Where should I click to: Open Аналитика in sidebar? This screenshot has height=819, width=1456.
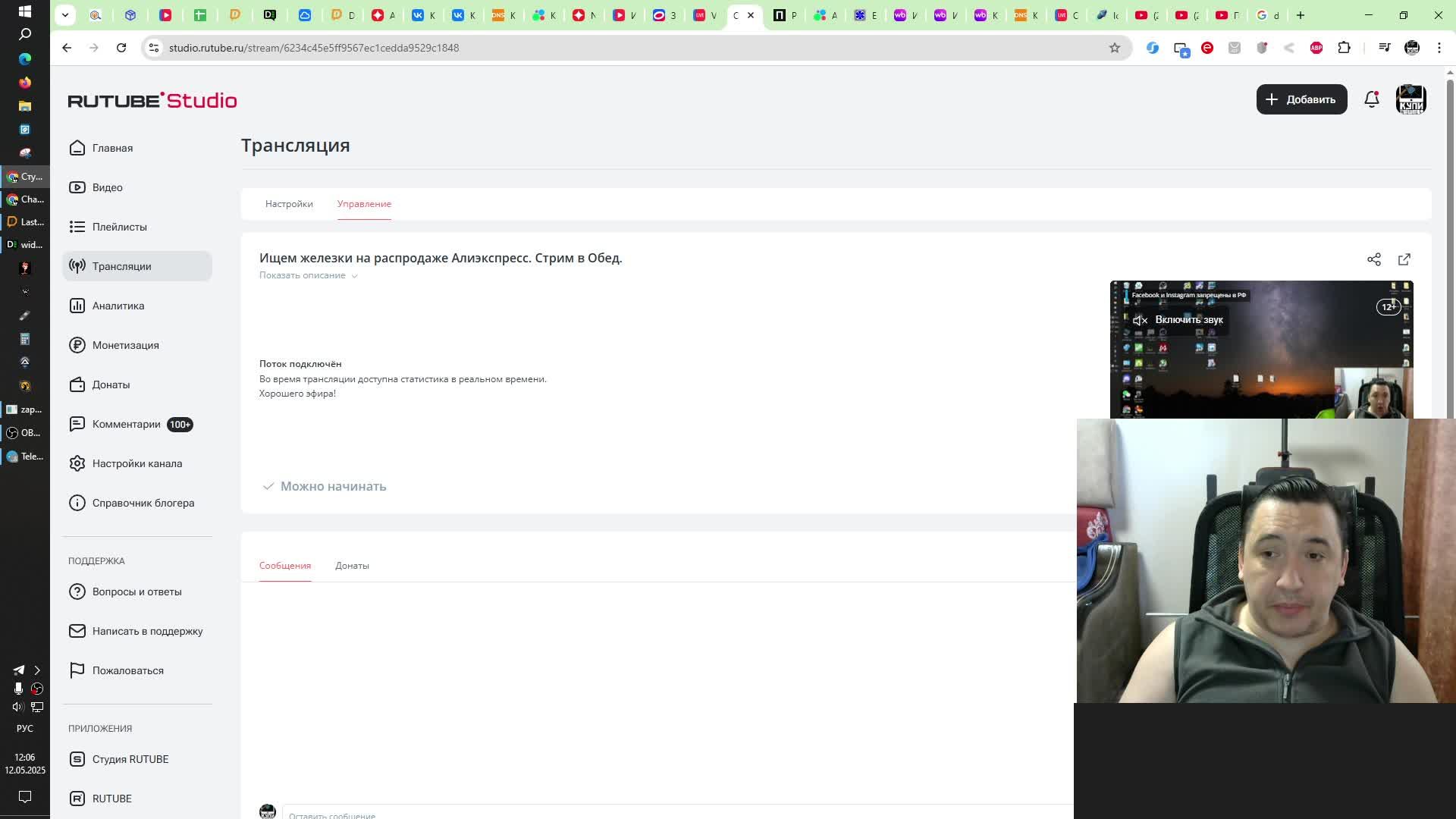click(118, 306)
